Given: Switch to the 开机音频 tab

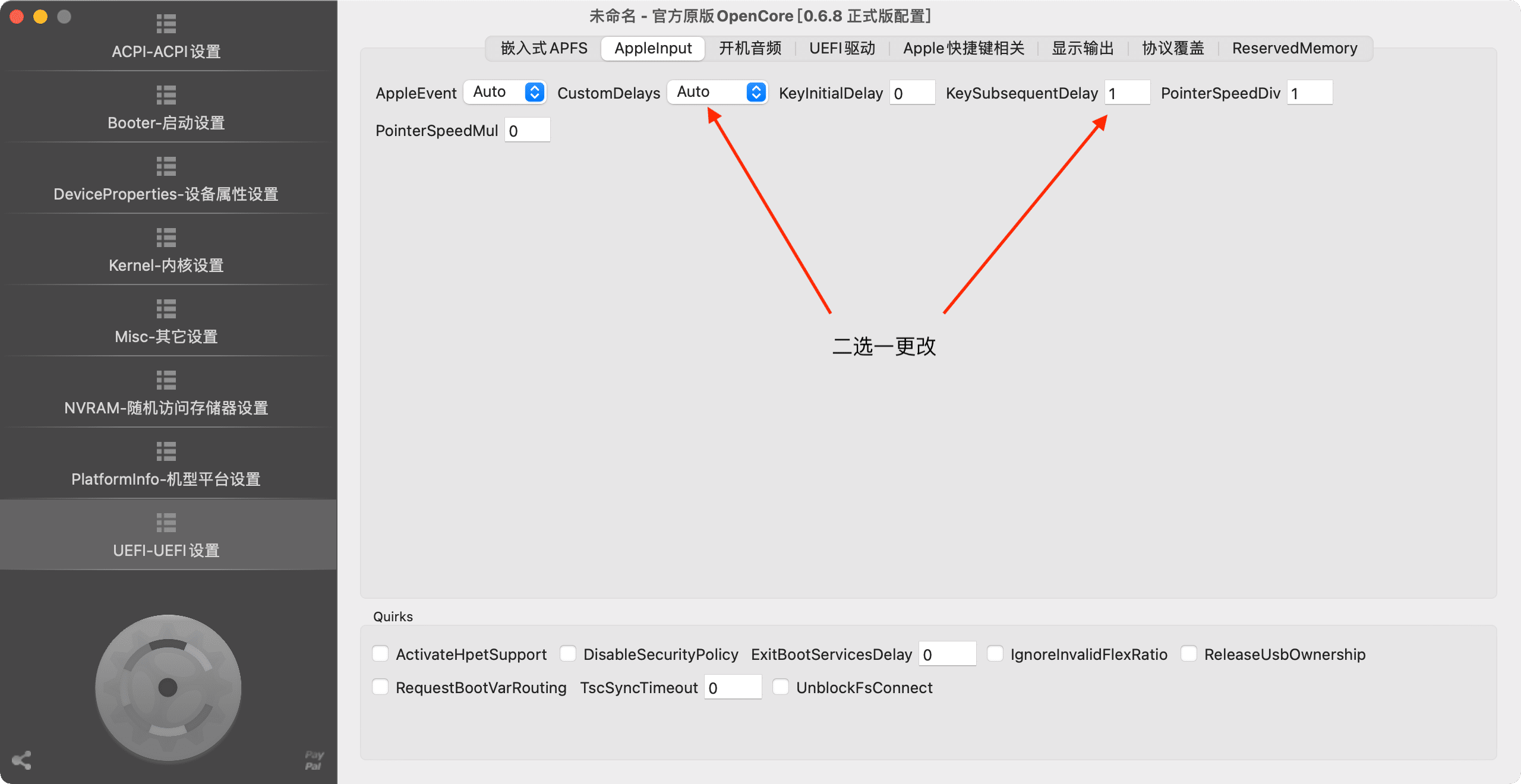Looking at the screenshot, I should [750, 48].
